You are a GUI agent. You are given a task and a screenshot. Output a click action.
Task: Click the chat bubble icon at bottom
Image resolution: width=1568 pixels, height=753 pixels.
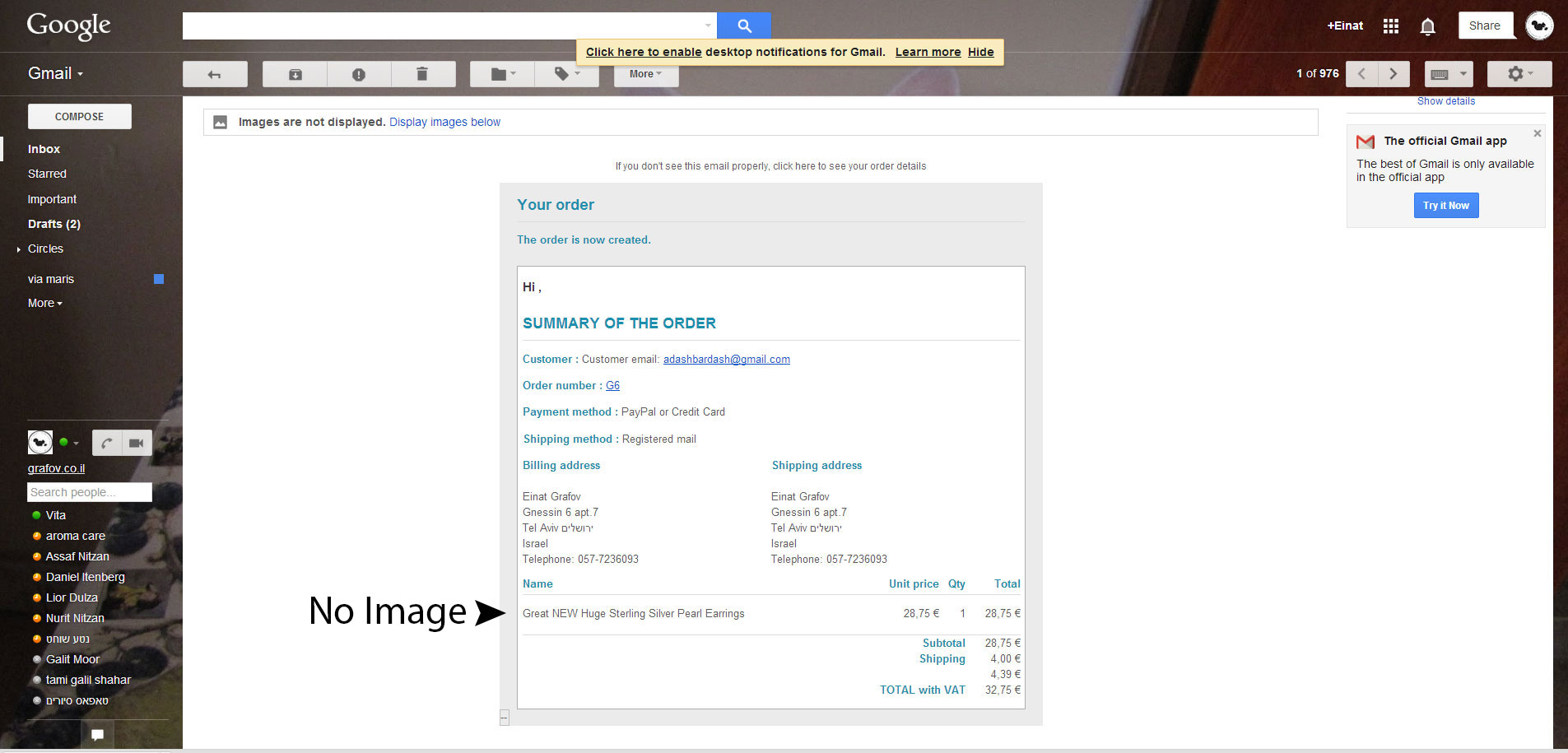[x=97, y=734]
